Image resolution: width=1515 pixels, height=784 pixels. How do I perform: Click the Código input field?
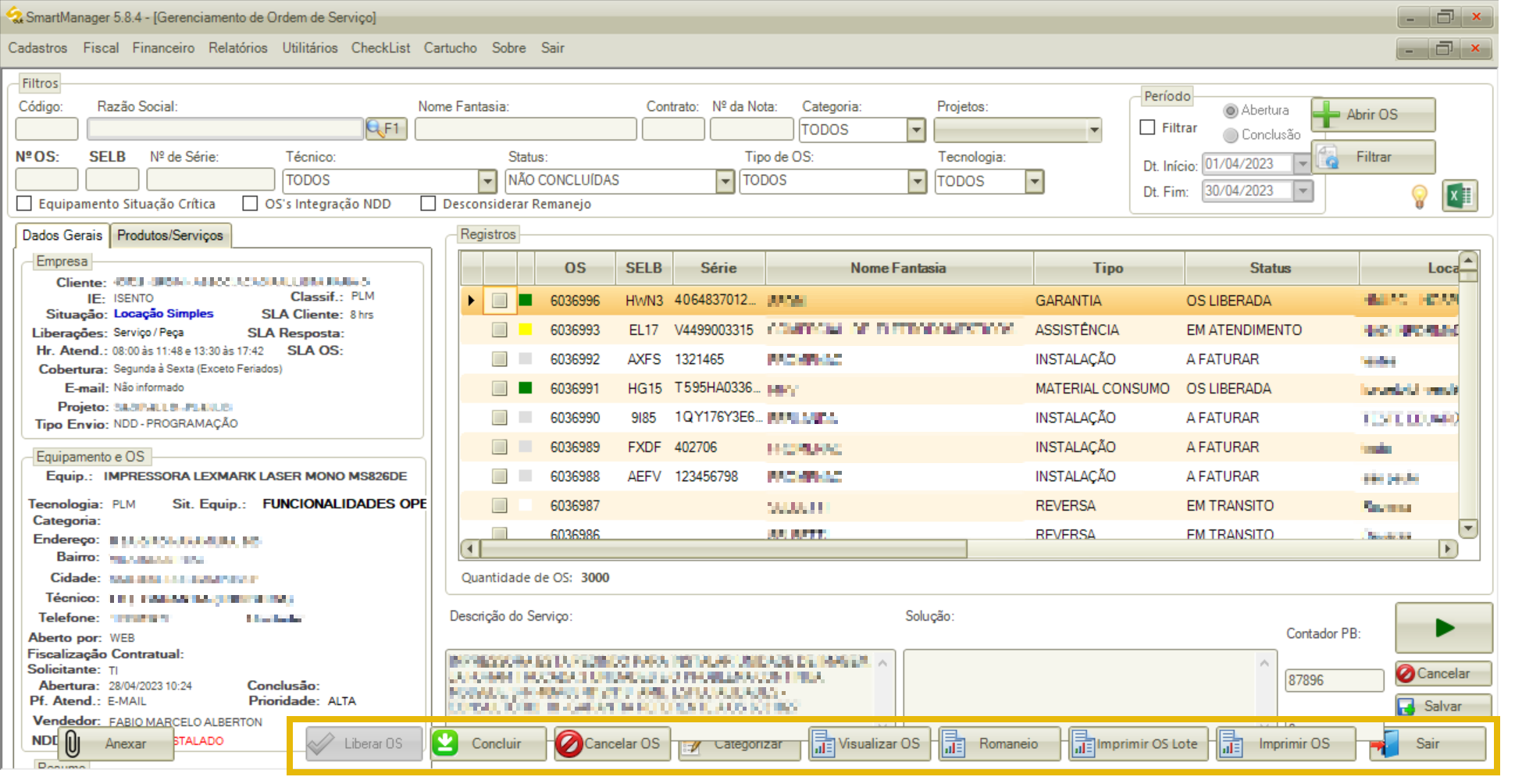[x=47, y=129]
